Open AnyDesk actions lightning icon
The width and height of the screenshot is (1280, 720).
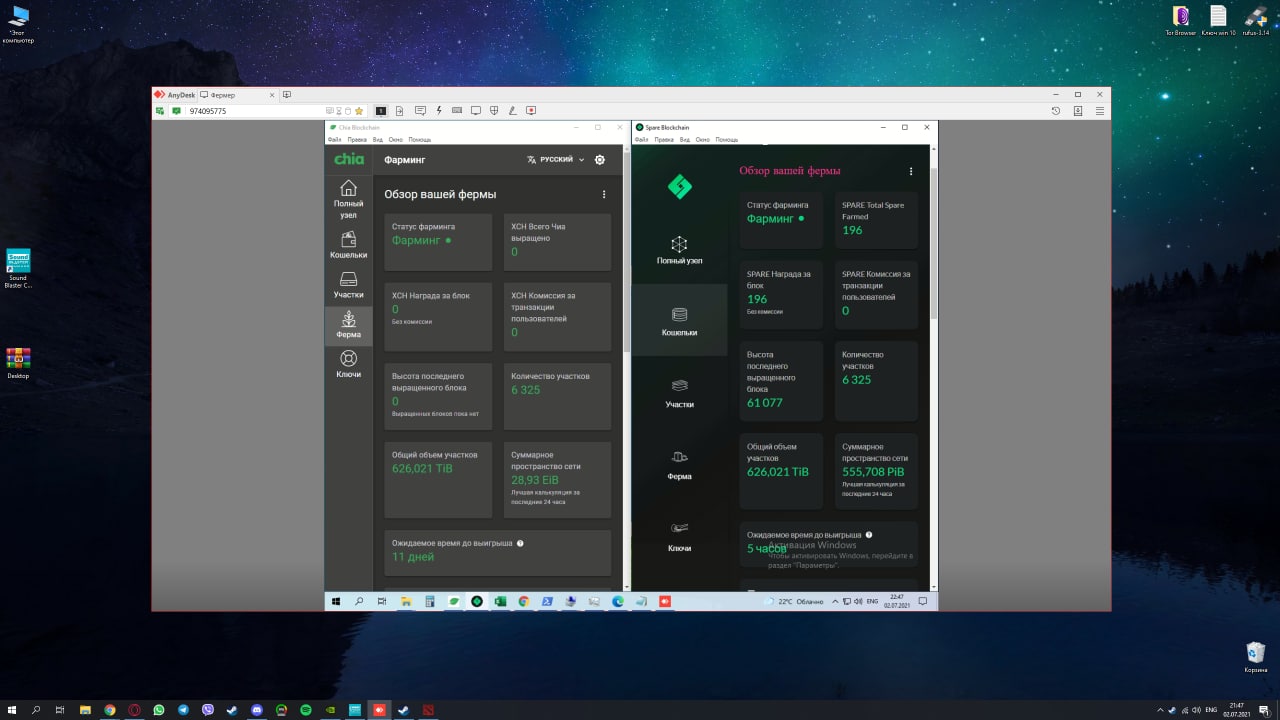[438, 110]
